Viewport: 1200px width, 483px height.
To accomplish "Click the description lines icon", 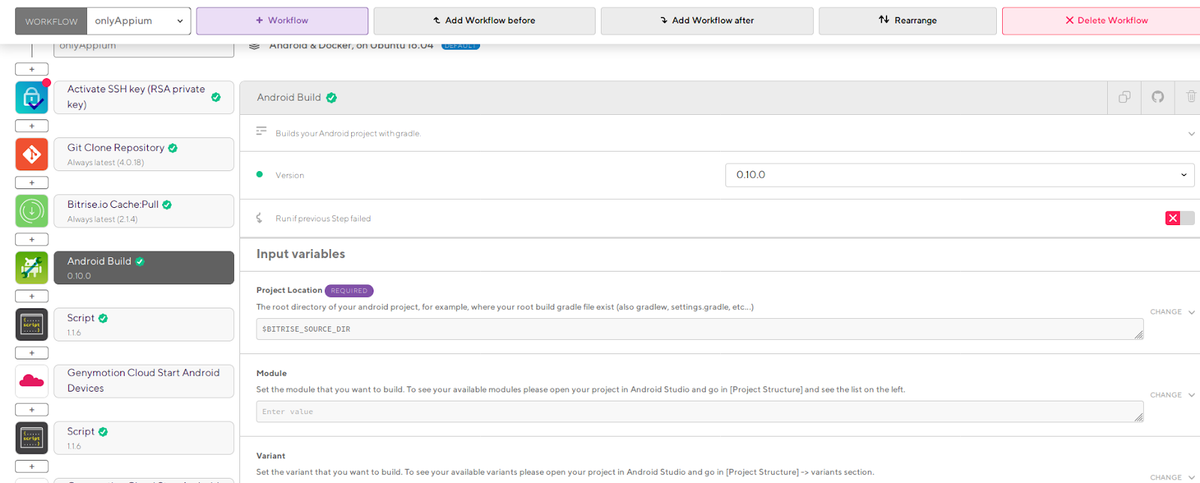I will click(262, 132).
